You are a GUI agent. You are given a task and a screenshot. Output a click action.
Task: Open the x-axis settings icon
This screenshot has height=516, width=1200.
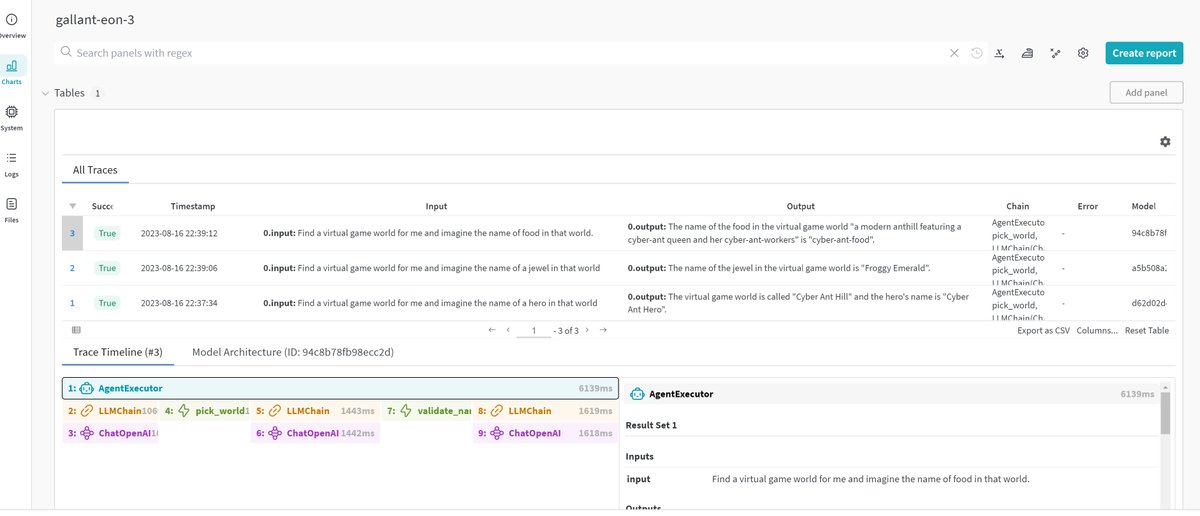tap(999, 53)
